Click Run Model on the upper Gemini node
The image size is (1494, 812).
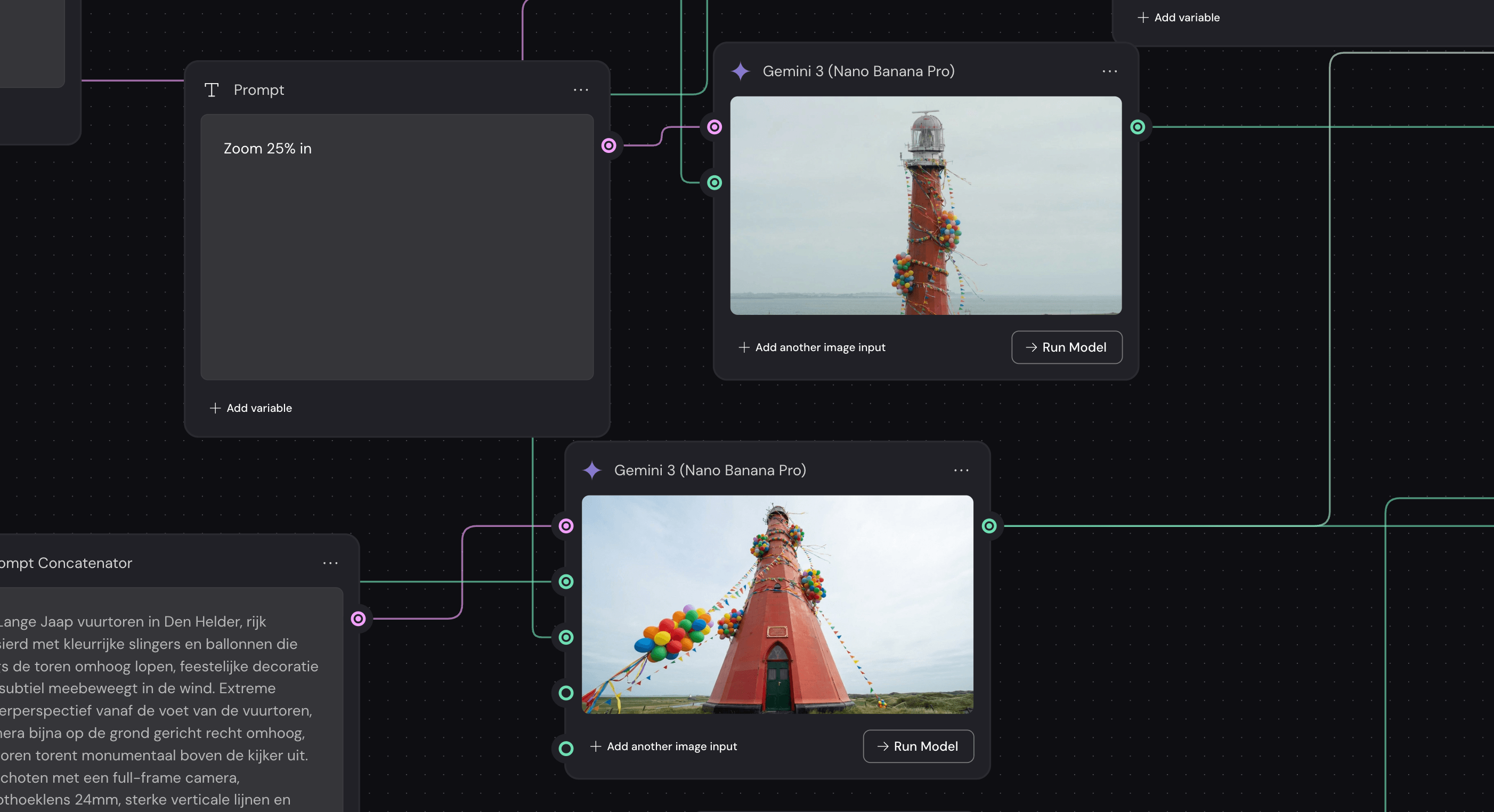[x=1067, y=347]
